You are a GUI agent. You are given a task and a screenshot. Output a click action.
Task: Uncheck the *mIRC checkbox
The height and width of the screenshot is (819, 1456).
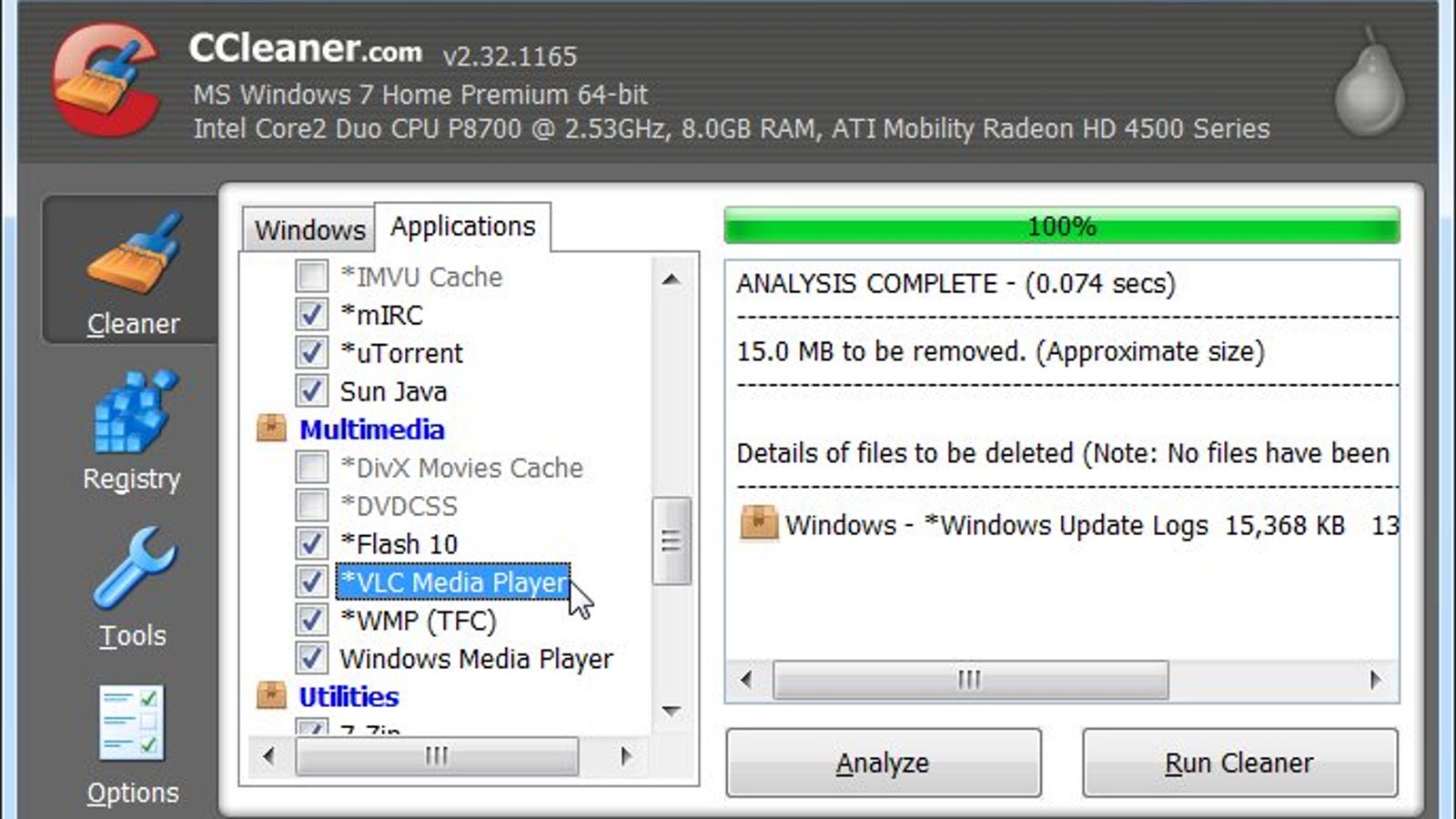click(x=311, y=315)
